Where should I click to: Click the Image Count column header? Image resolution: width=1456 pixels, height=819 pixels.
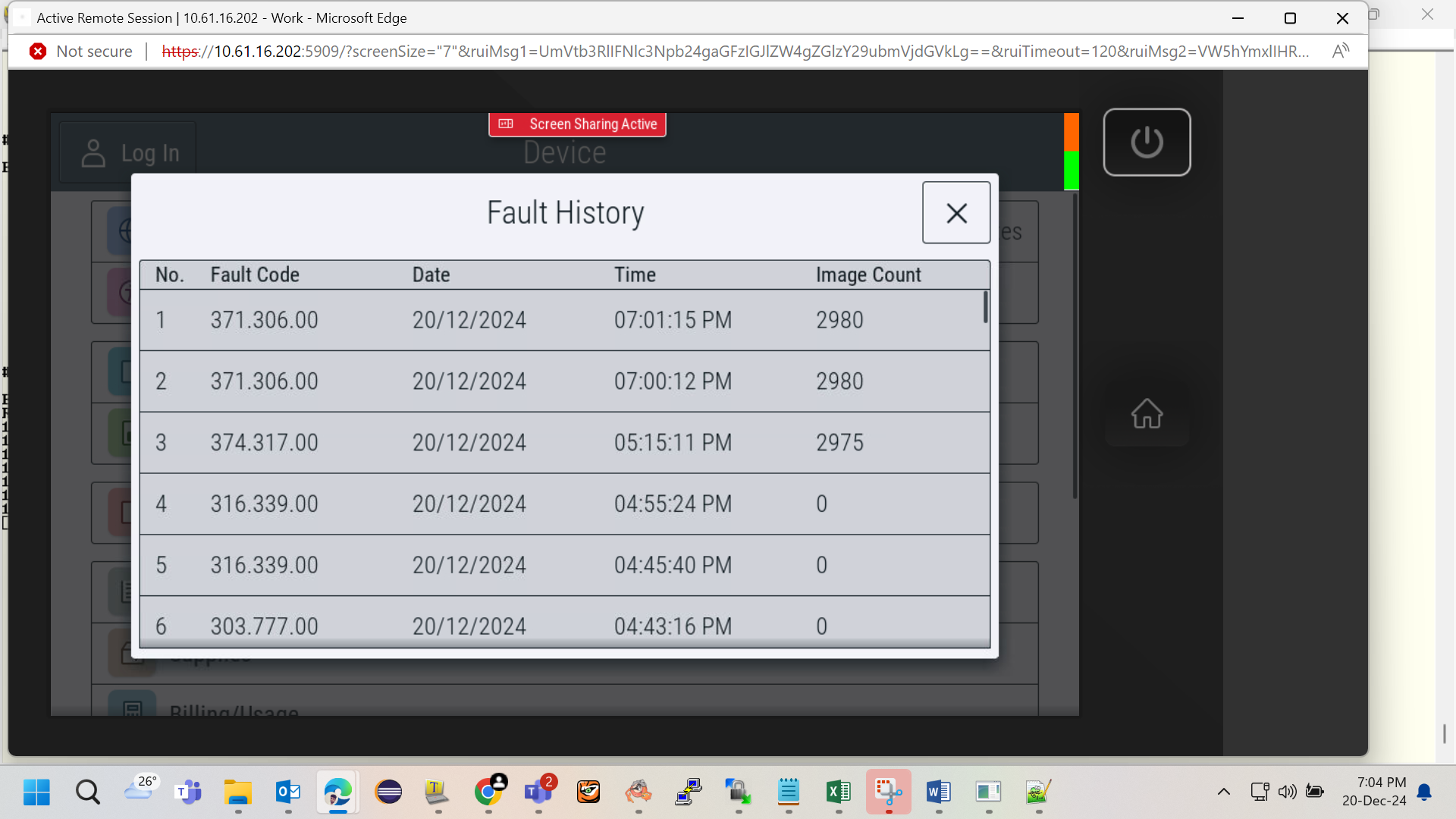click(x=868, y=275)
